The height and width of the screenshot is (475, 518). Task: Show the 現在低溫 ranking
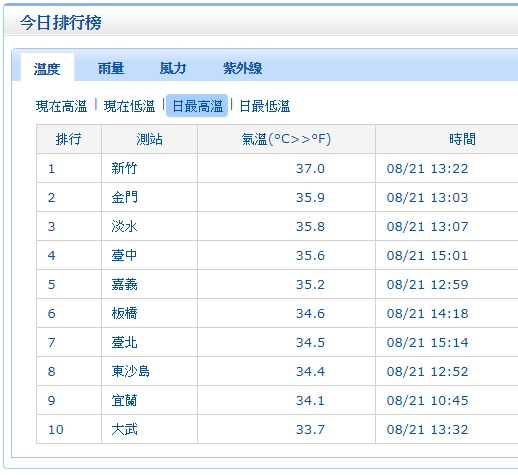[x=129, y=106]
